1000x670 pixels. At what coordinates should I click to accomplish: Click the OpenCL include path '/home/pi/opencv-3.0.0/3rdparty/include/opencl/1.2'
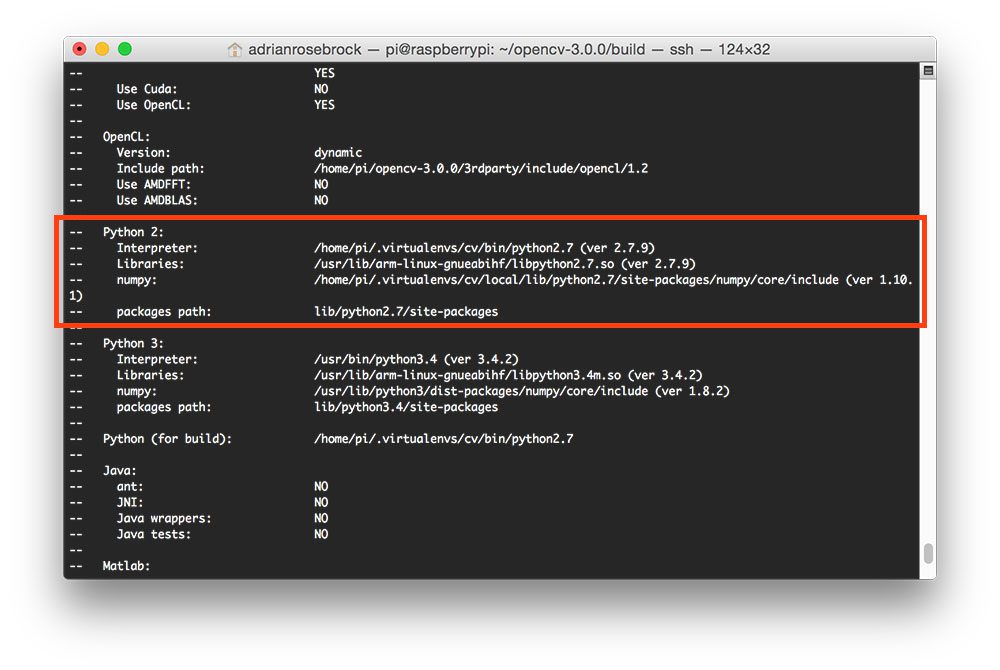(481, 168)
